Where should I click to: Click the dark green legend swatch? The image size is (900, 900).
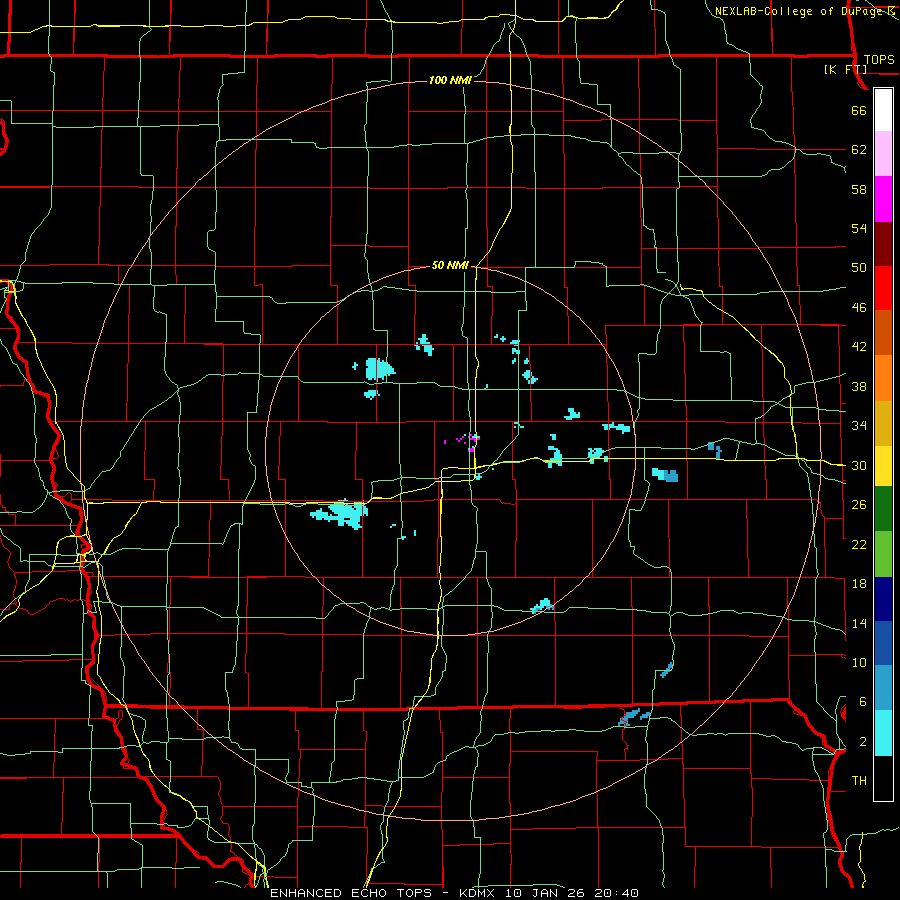tap(883, 509)
